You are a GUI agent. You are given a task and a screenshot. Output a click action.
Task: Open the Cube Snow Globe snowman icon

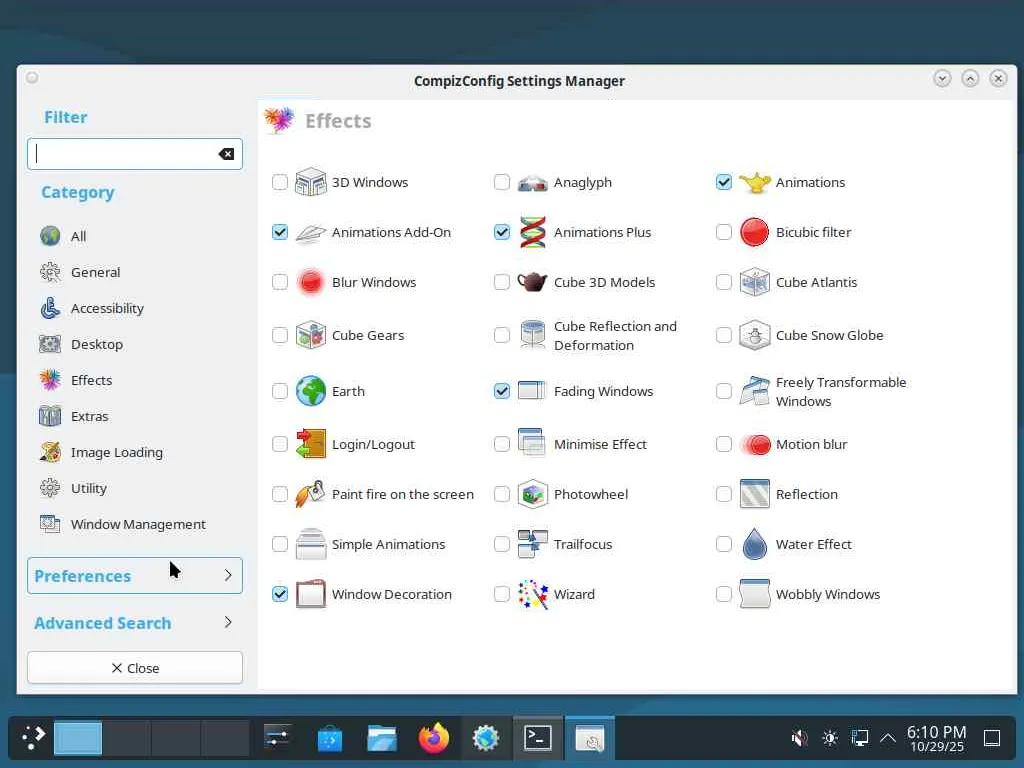click(x=754, y=335)
